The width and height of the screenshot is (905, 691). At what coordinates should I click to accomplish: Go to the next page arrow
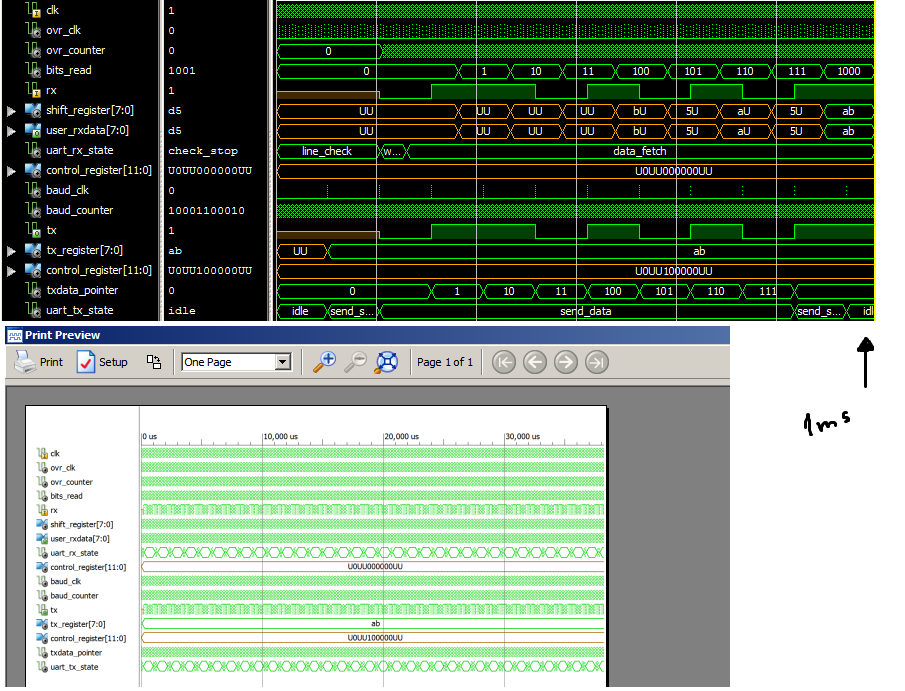[566, 362]
